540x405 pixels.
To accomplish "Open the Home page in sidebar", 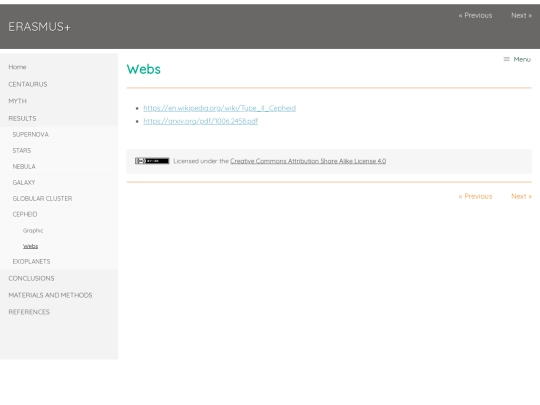I will pyautogui.click(x=17, y=67).
